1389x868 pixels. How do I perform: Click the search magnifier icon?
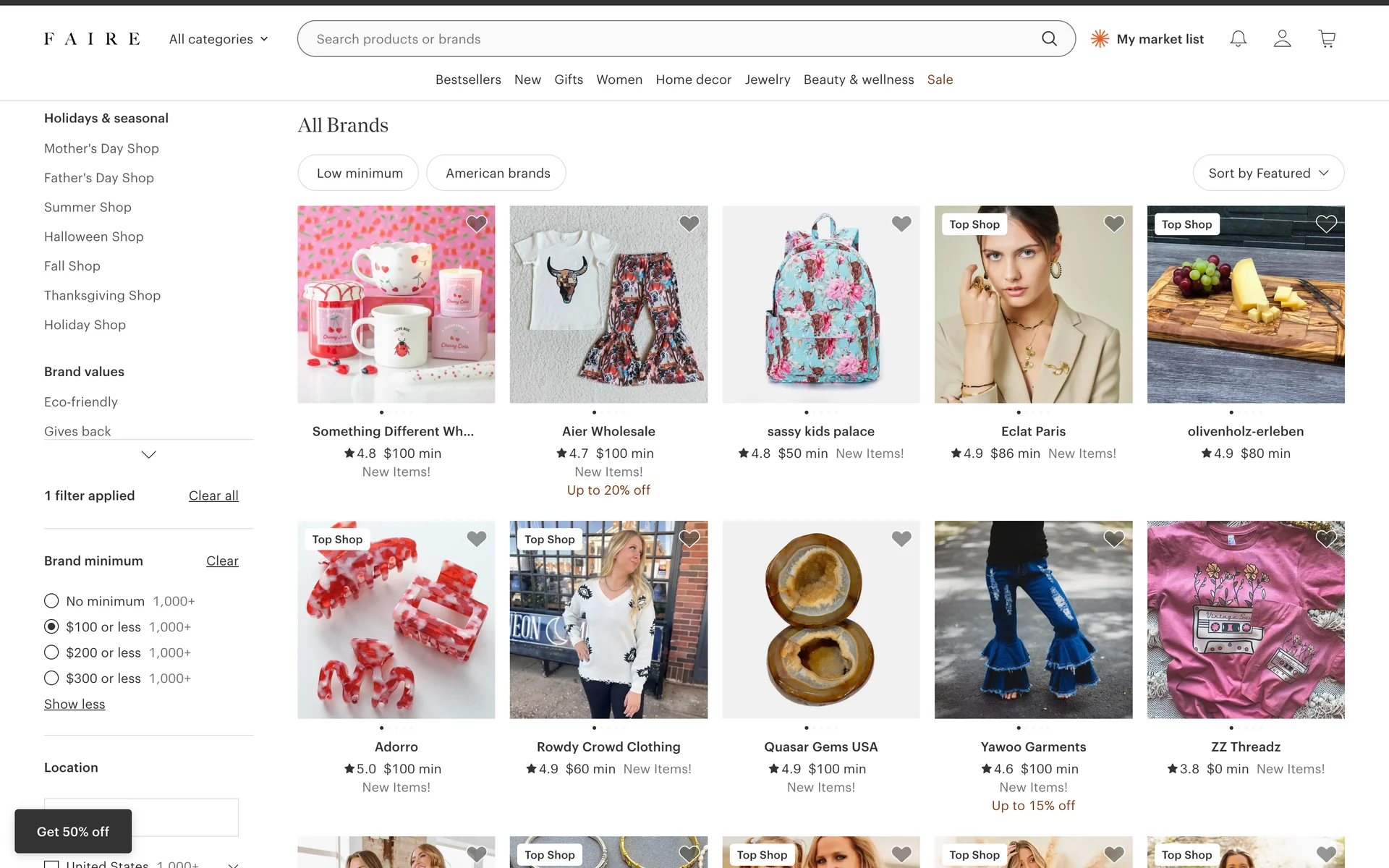pos(1049,39)
